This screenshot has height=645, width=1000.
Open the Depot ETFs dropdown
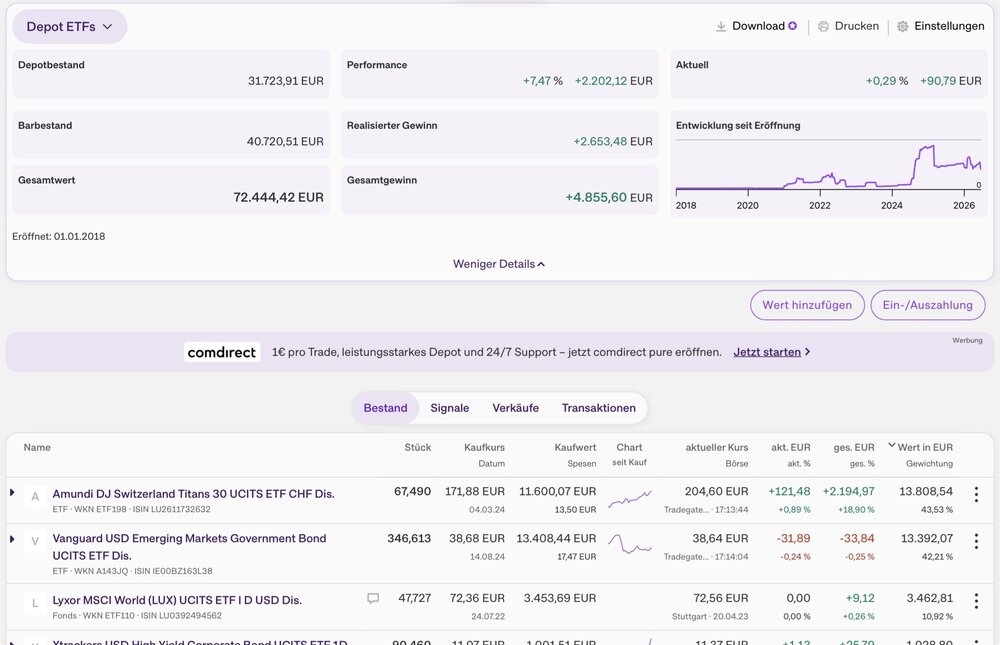click(x=70, y=27)
